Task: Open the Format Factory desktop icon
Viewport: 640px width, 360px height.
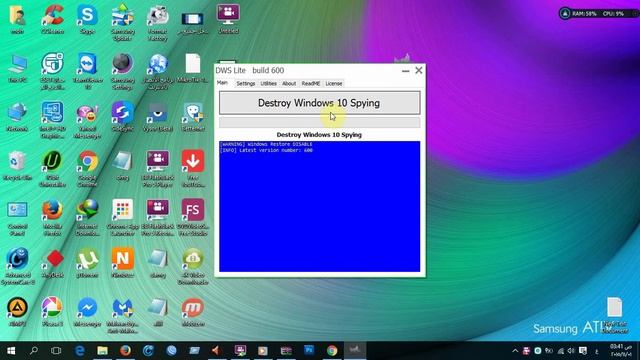Action: 158,22
